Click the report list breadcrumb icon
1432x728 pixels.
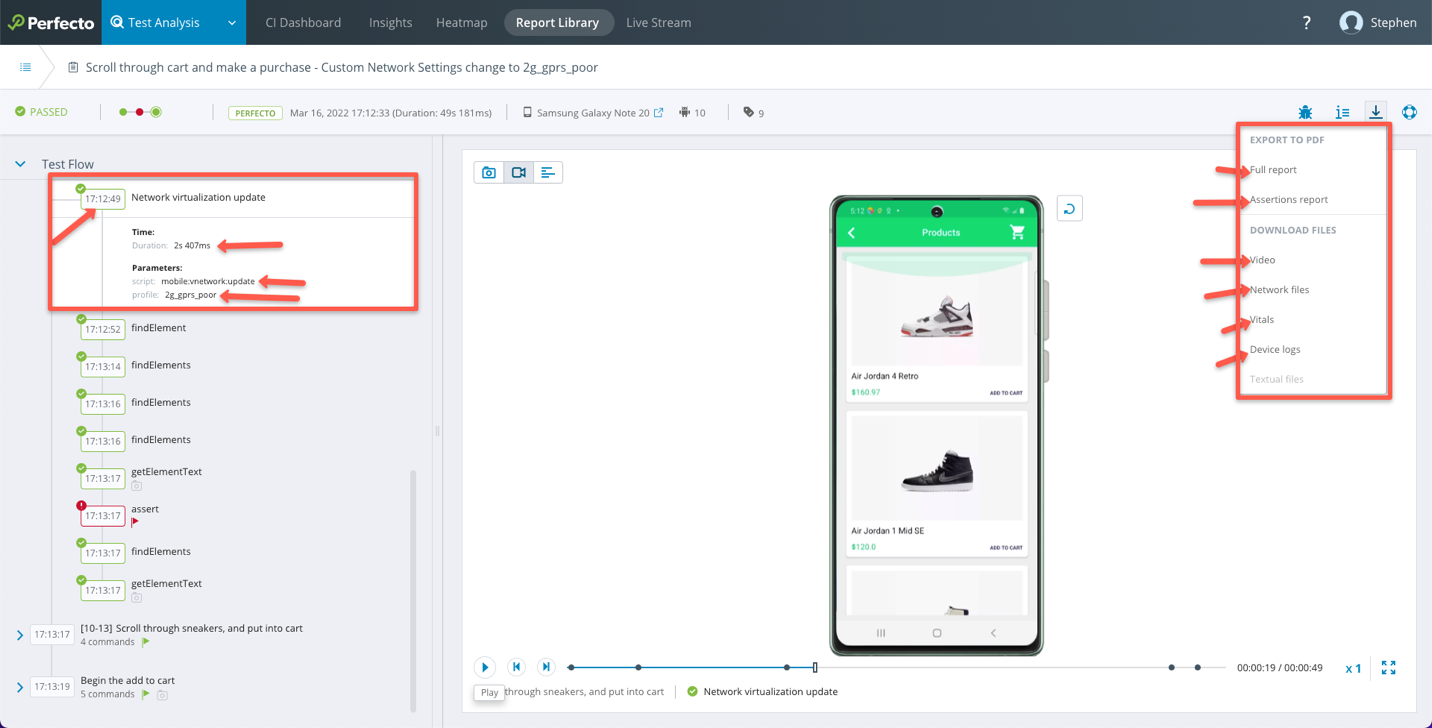(x=25, y=67)
